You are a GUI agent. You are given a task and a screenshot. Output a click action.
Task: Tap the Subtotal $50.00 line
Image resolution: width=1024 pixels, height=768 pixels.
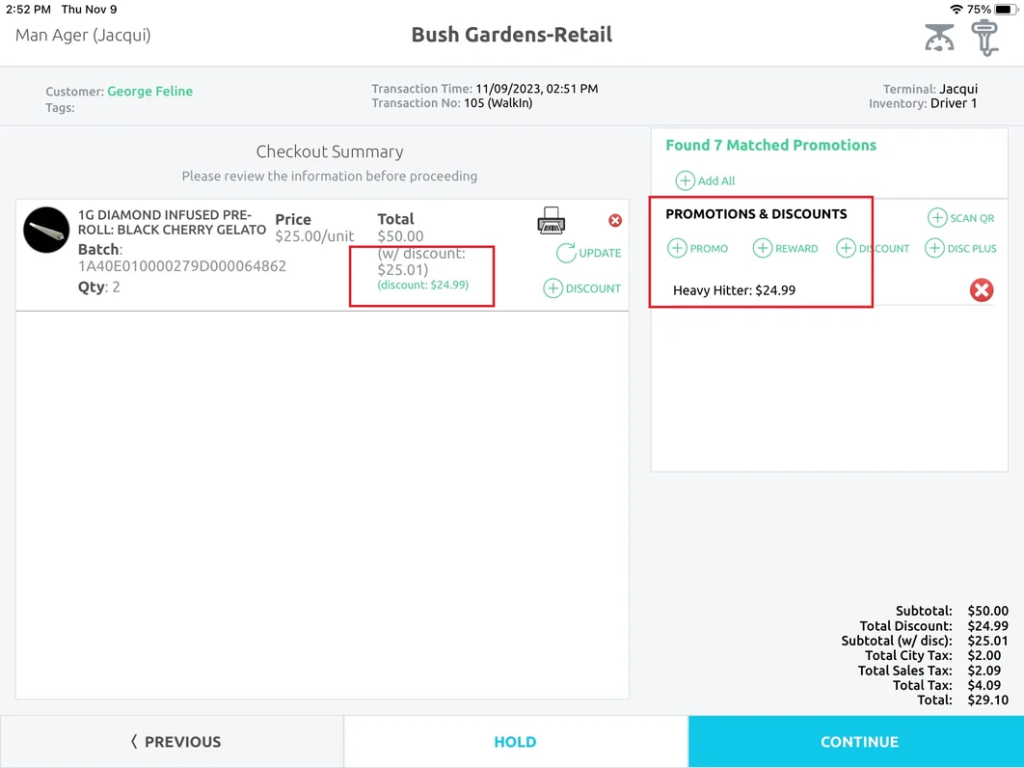[952, 611]
